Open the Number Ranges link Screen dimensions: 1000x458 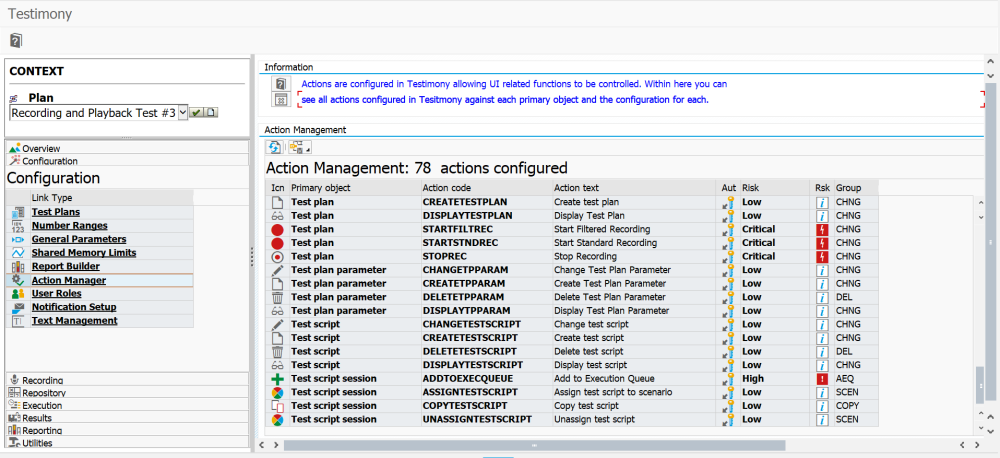point(70,226)
